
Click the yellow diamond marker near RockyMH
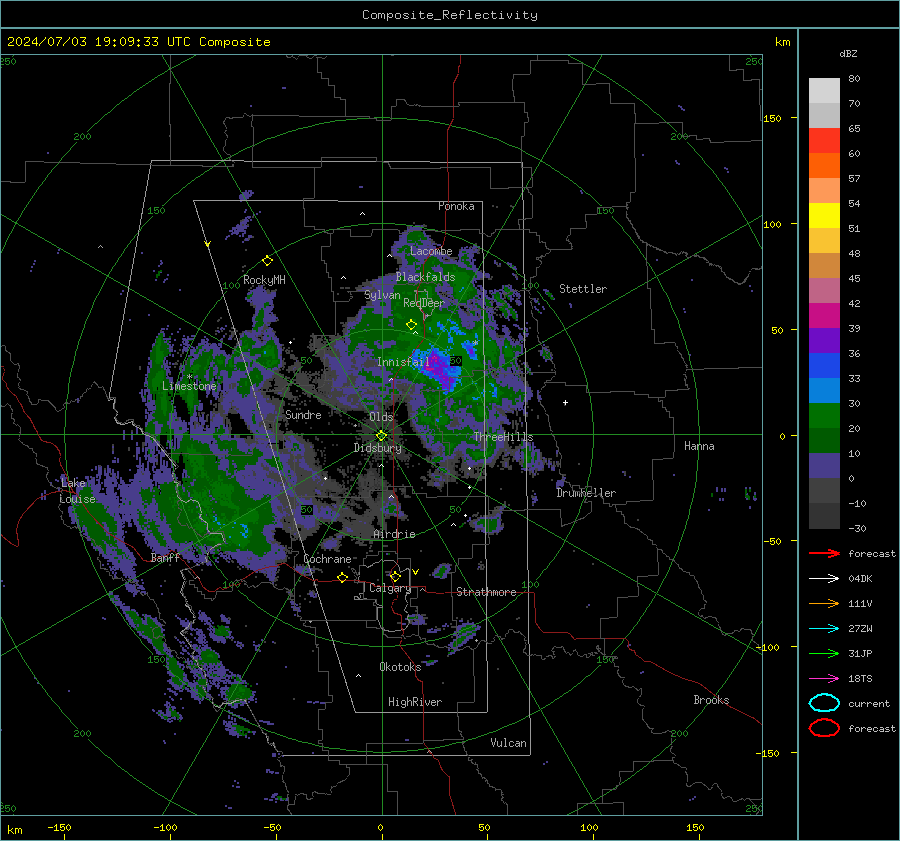coord(267,261)
